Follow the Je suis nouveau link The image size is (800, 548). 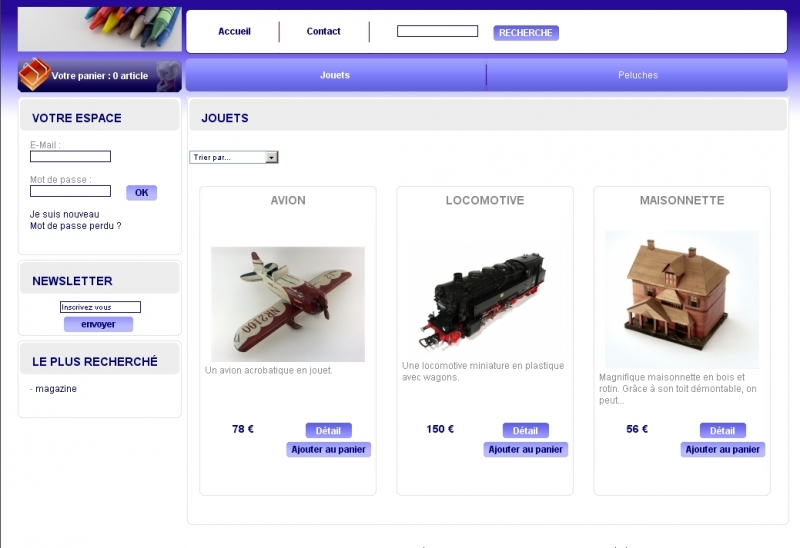pyautogui.click(x=64, y=214)
